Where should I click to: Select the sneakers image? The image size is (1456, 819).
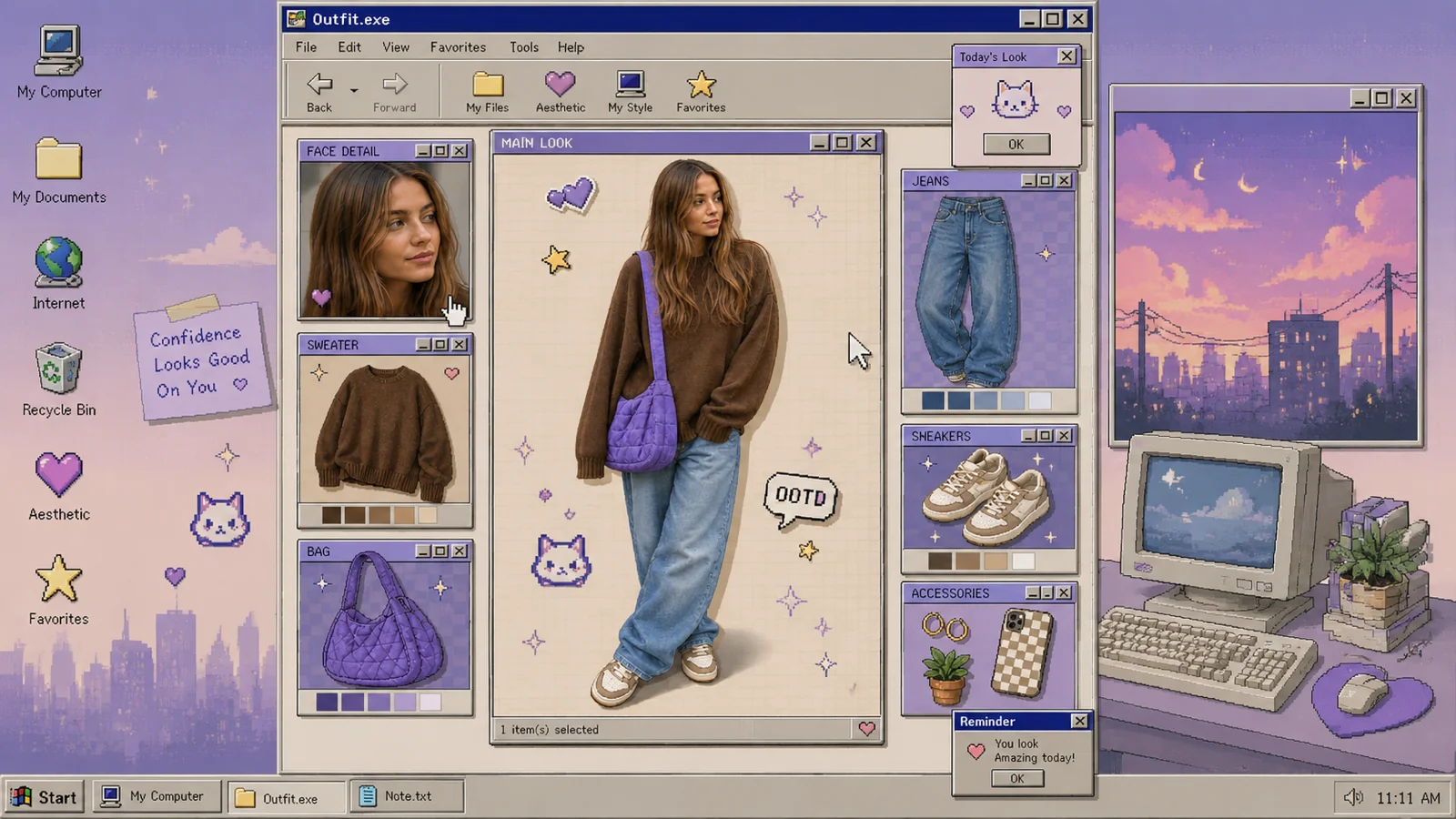tap(987, 497)
